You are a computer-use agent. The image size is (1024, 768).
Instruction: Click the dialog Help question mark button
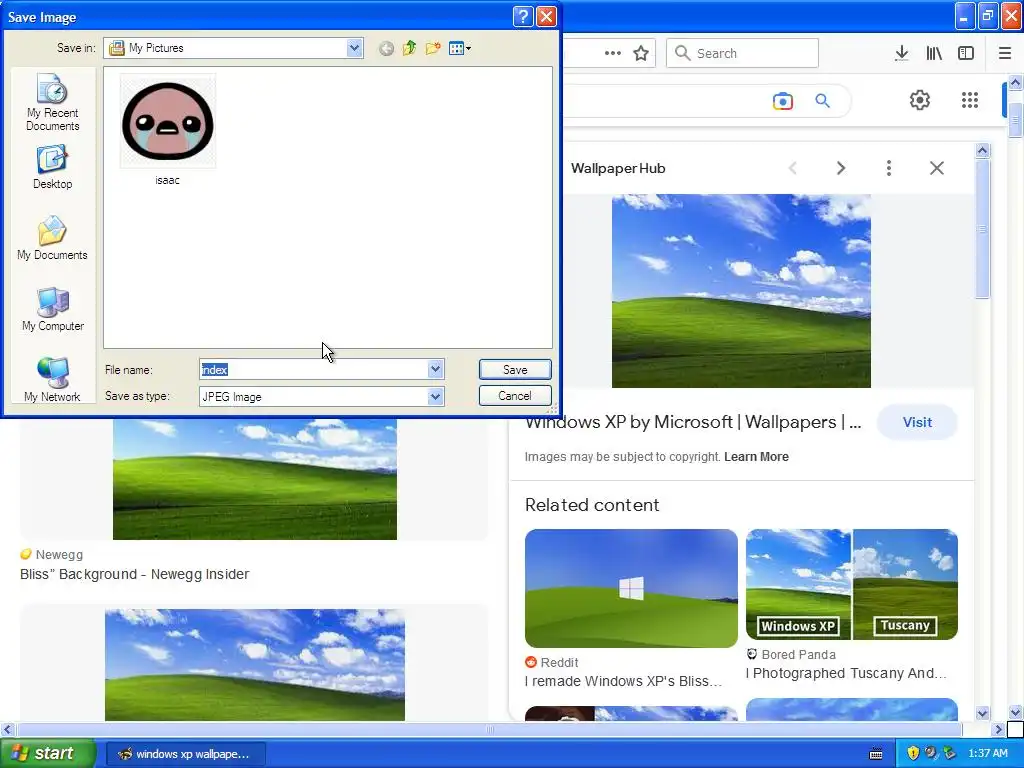[523, 16]
